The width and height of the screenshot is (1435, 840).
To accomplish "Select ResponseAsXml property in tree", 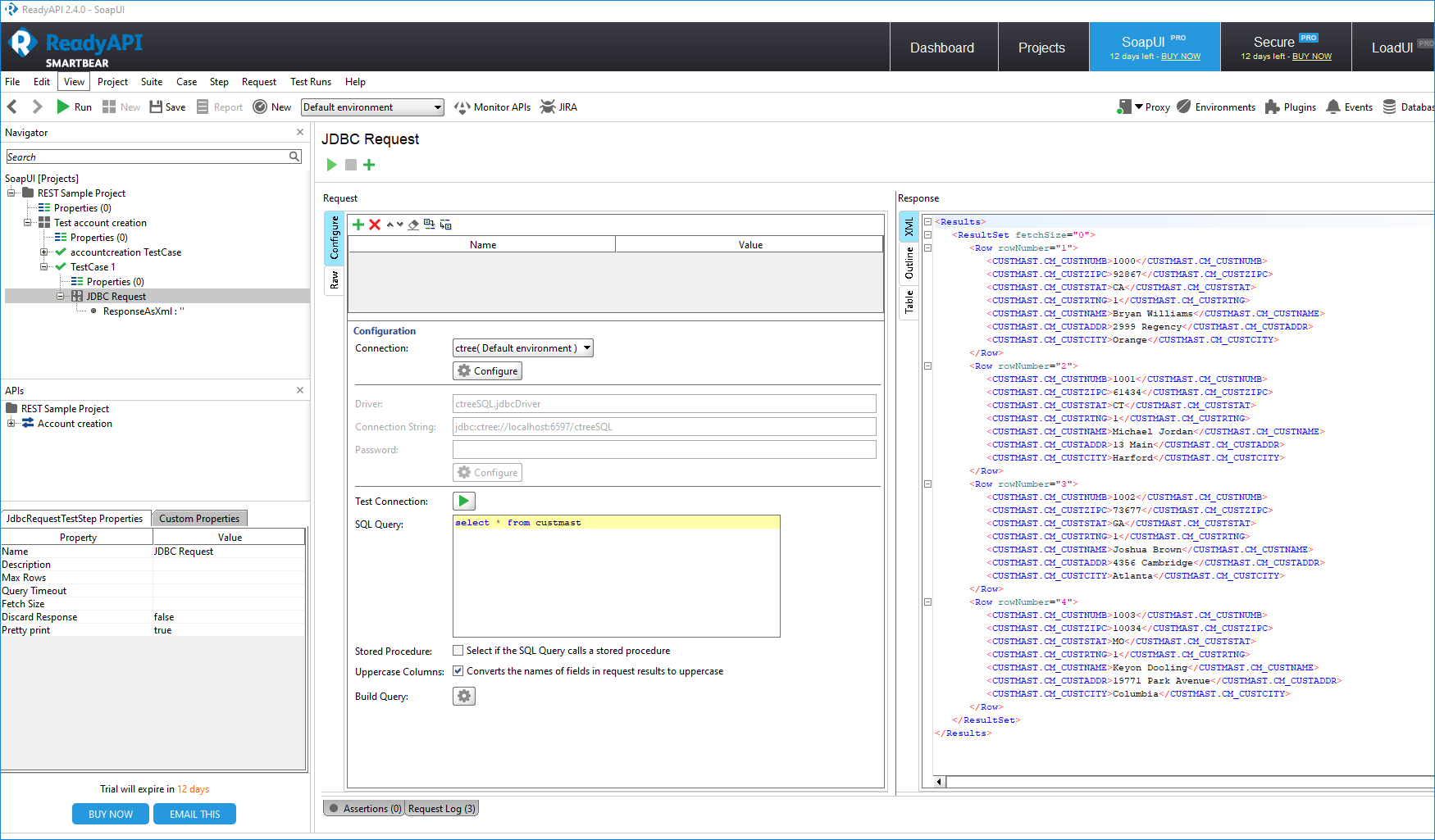I will 143,311.
